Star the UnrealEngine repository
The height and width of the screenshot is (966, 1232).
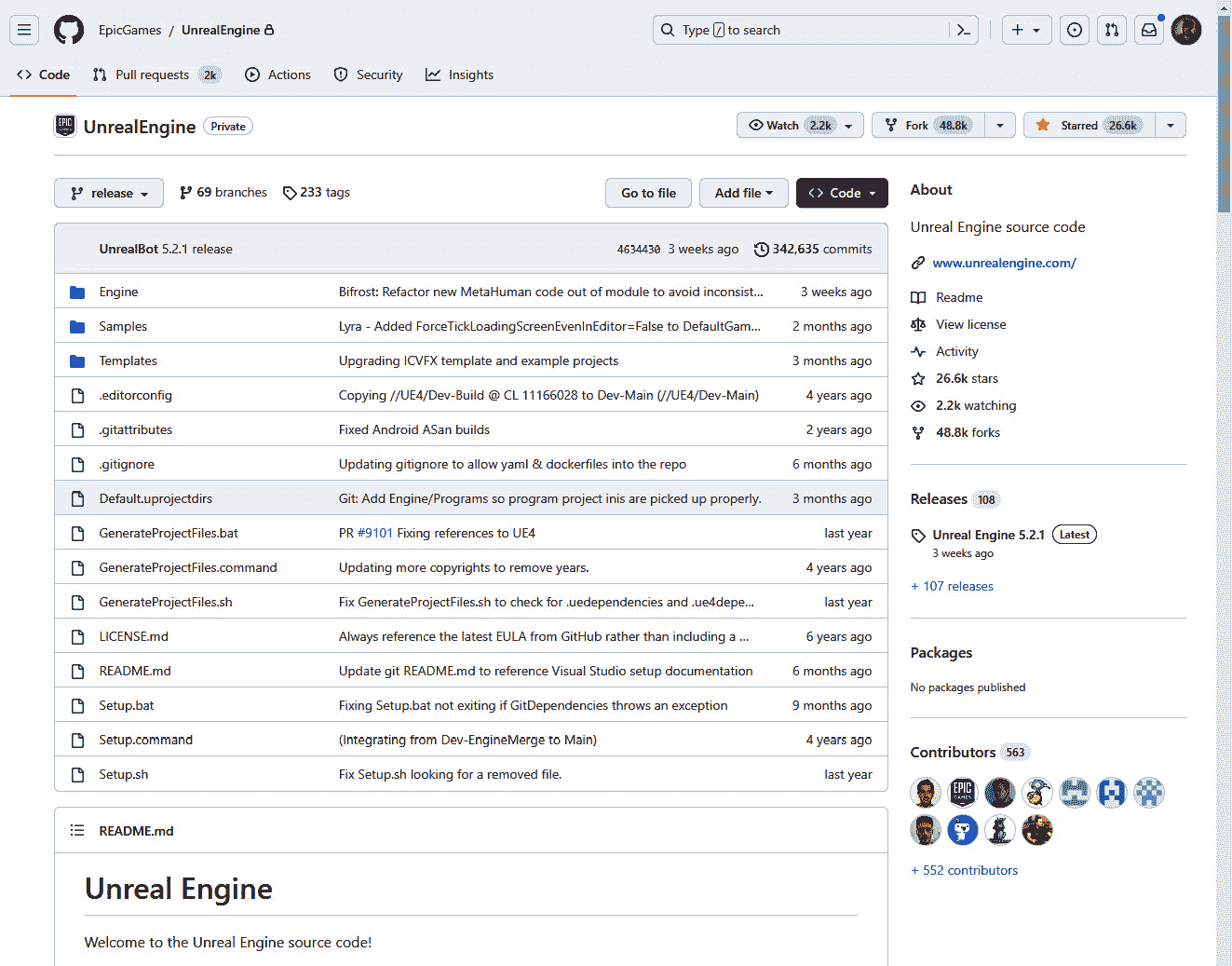click(1087, 124)
